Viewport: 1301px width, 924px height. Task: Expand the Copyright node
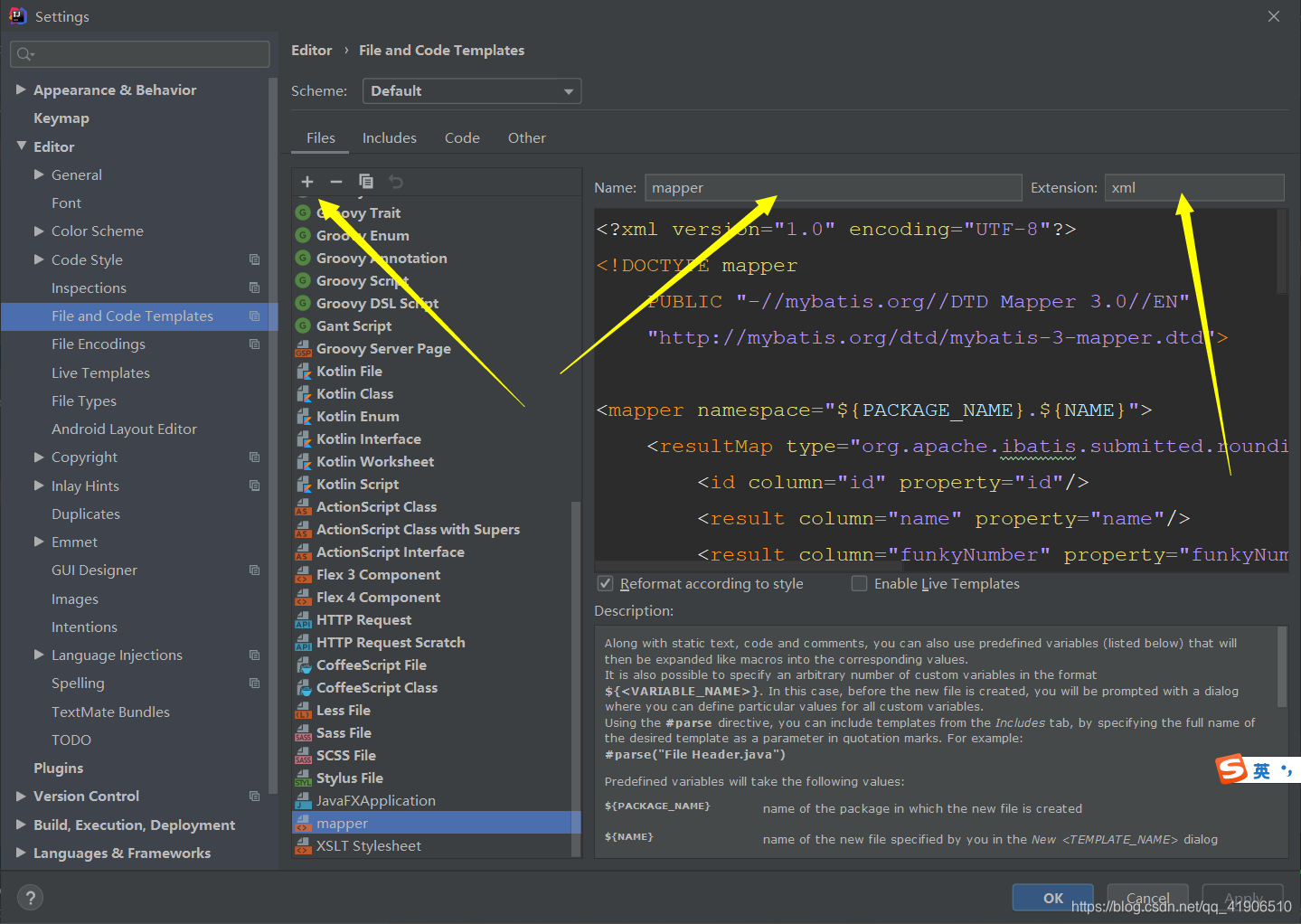[39, 457]
